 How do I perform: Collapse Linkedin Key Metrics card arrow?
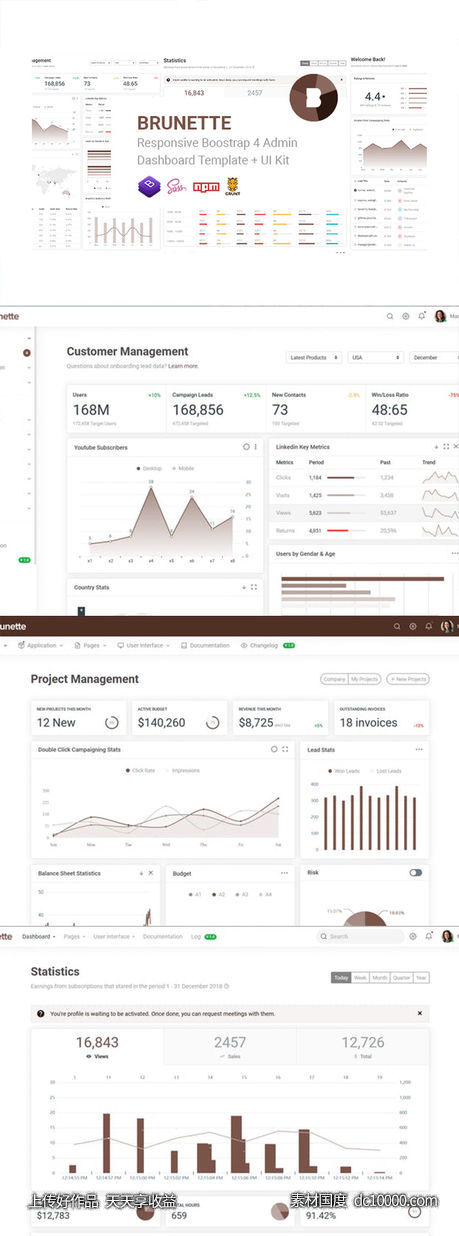tap(436, 447)
